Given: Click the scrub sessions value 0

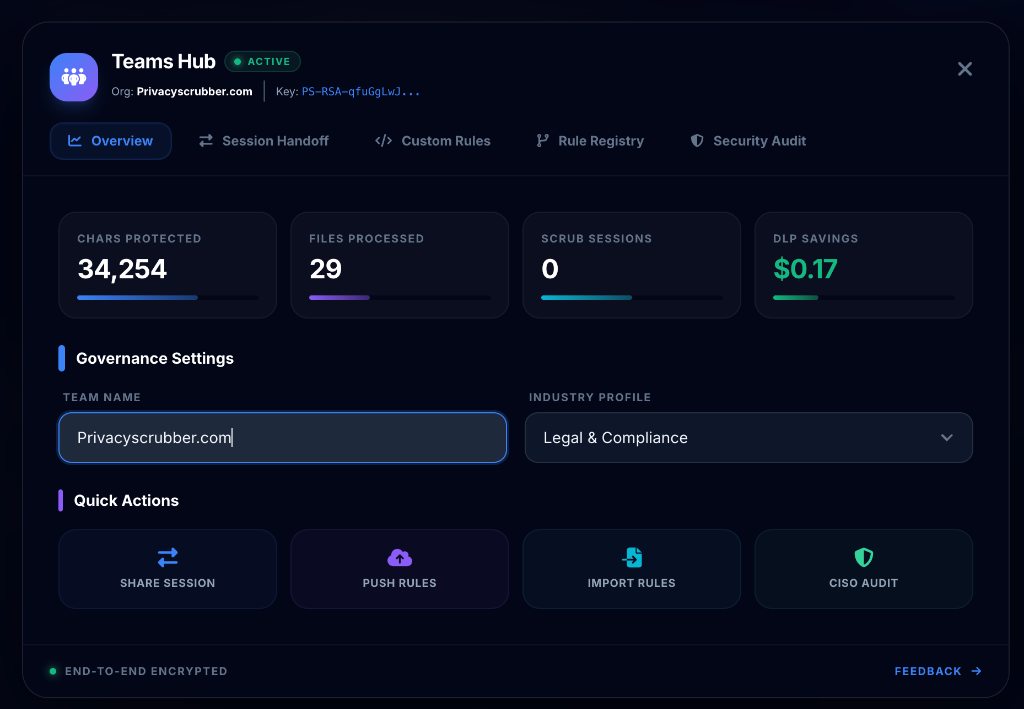Looking at the screenshot, I should 550,269.
